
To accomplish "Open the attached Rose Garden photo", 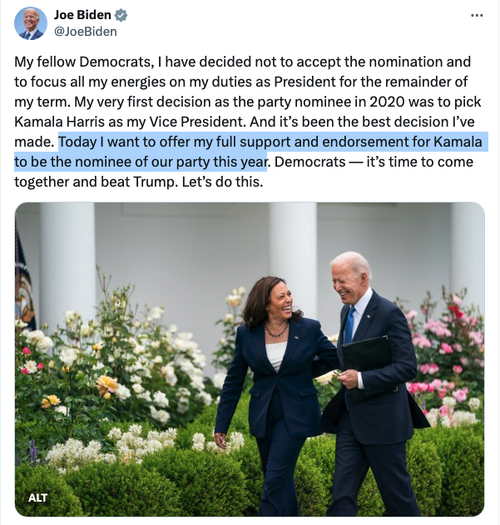I will pyautogui.click(x=250, y=359).
